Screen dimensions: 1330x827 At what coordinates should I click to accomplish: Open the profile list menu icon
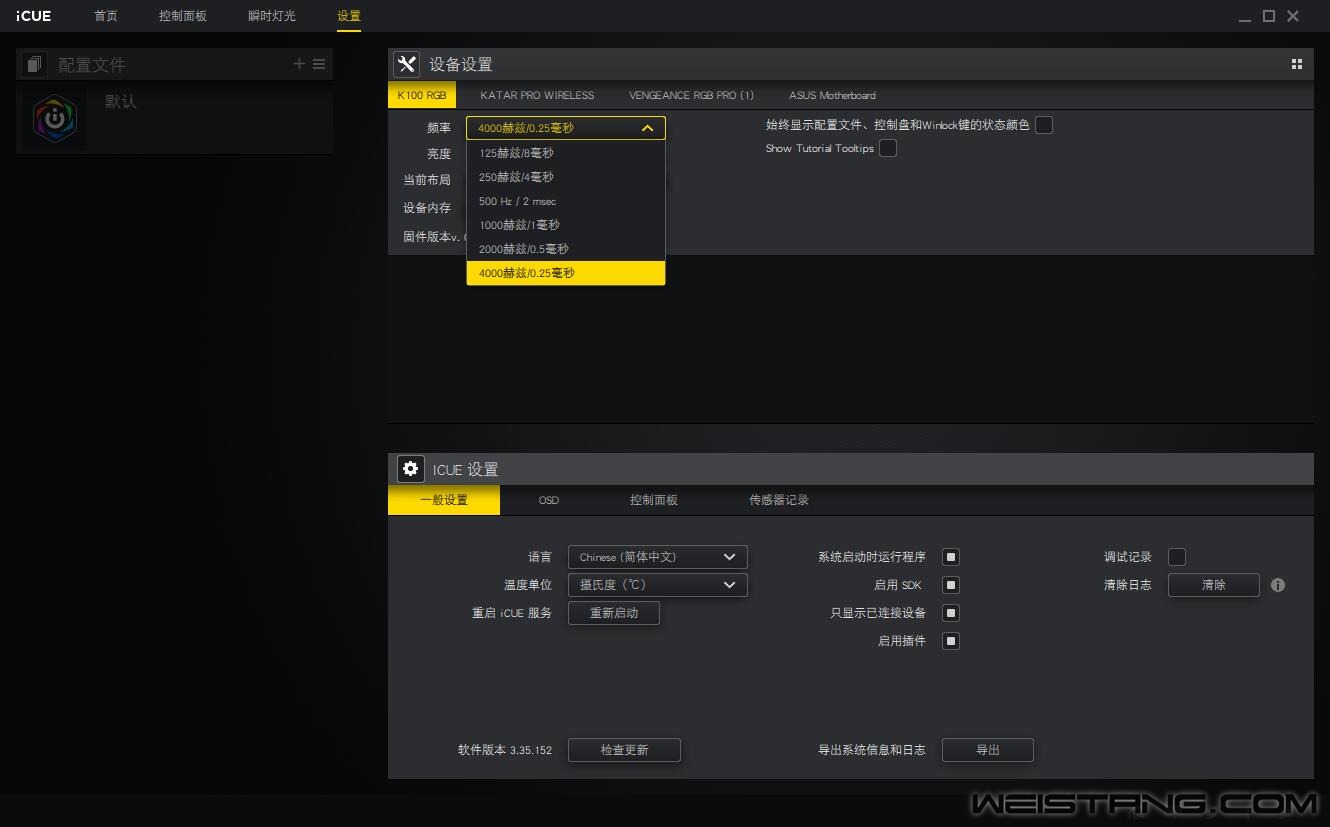coord(319,64)
